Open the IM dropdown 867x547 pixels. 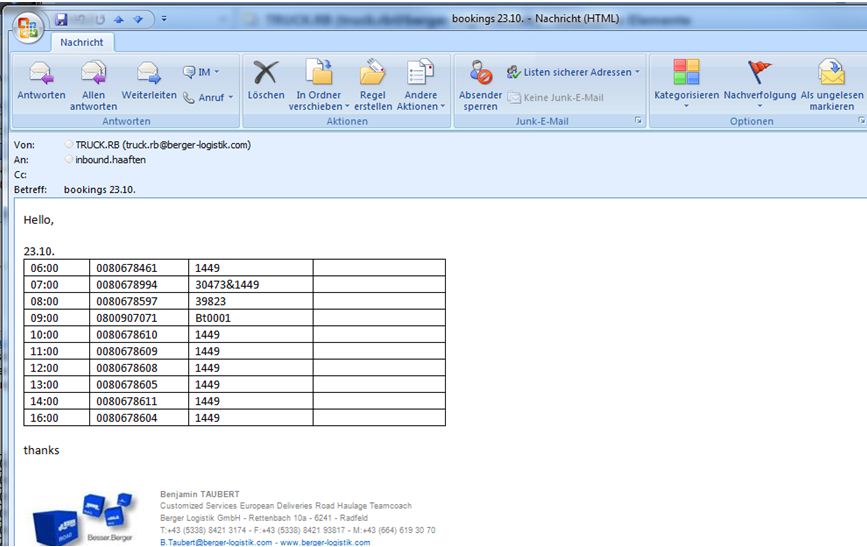click(201, 72)
